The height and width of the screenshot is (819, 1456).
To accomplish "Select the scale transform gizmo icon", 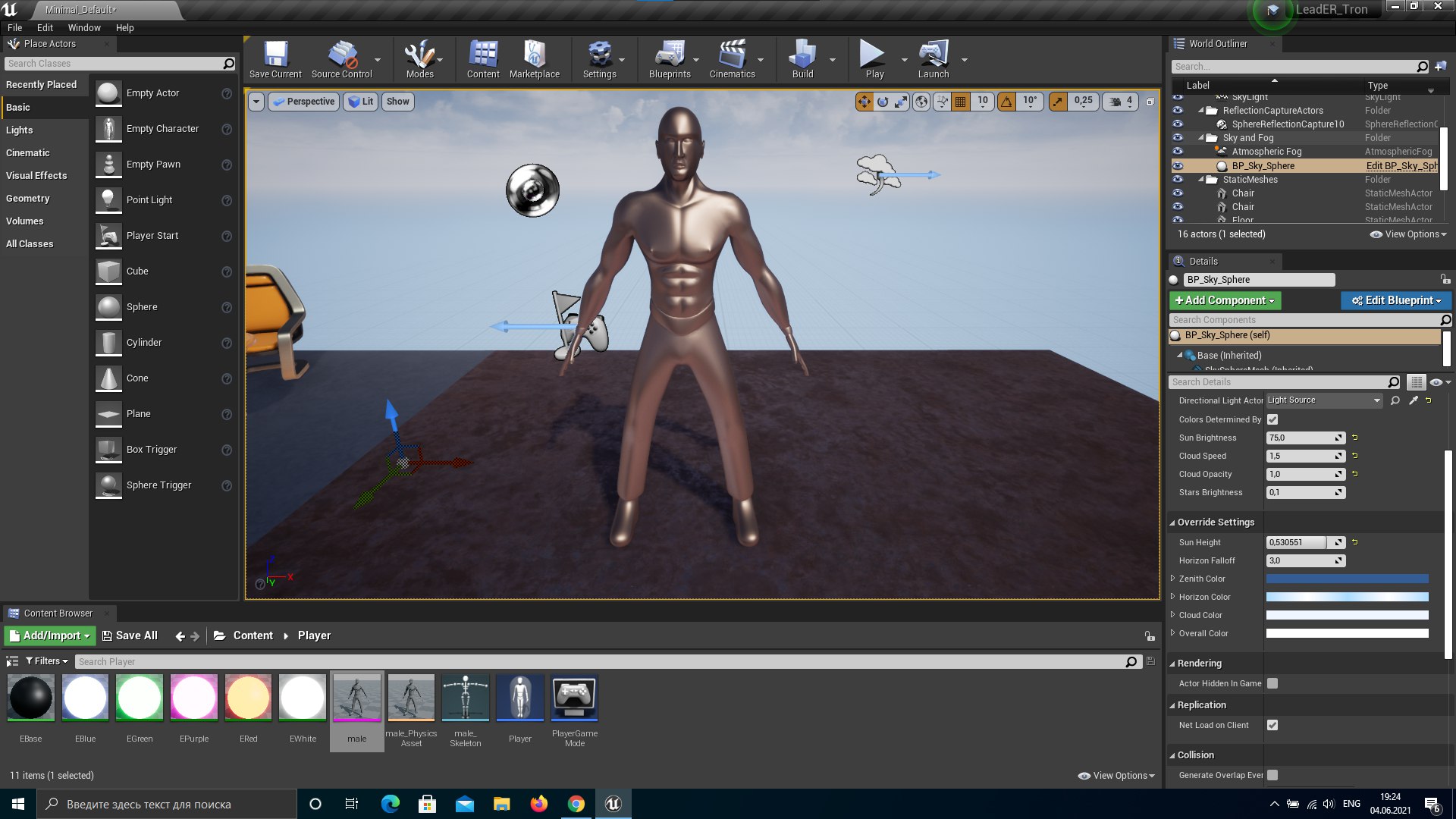I will [x=901, y=101].
